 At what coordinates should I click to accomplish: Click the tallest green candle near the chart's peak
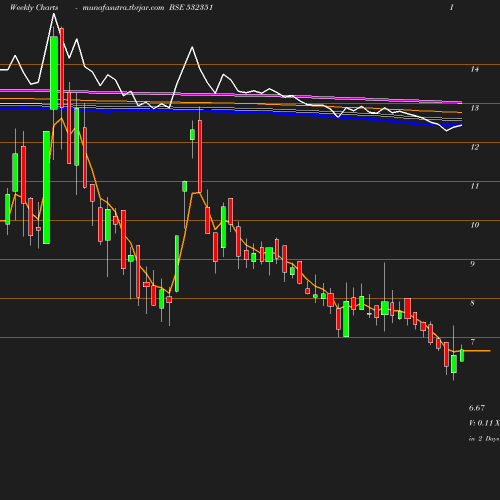(x=54, y=73)
